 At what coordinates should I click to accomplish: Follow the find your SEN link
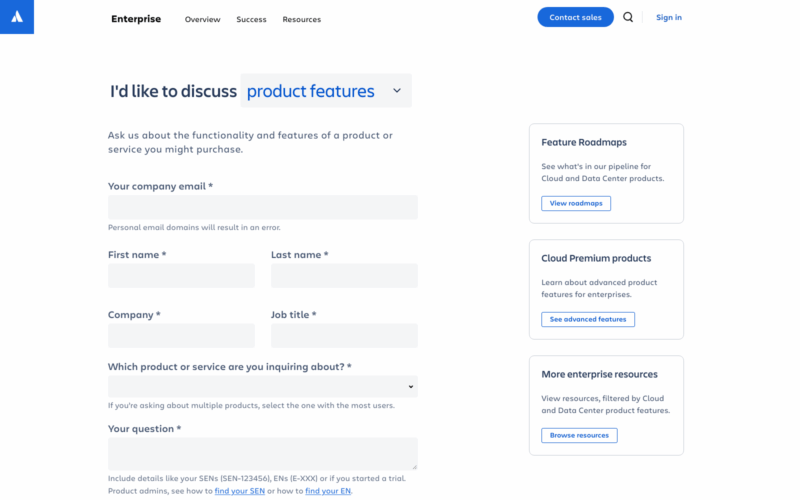(x=240, y=491)
